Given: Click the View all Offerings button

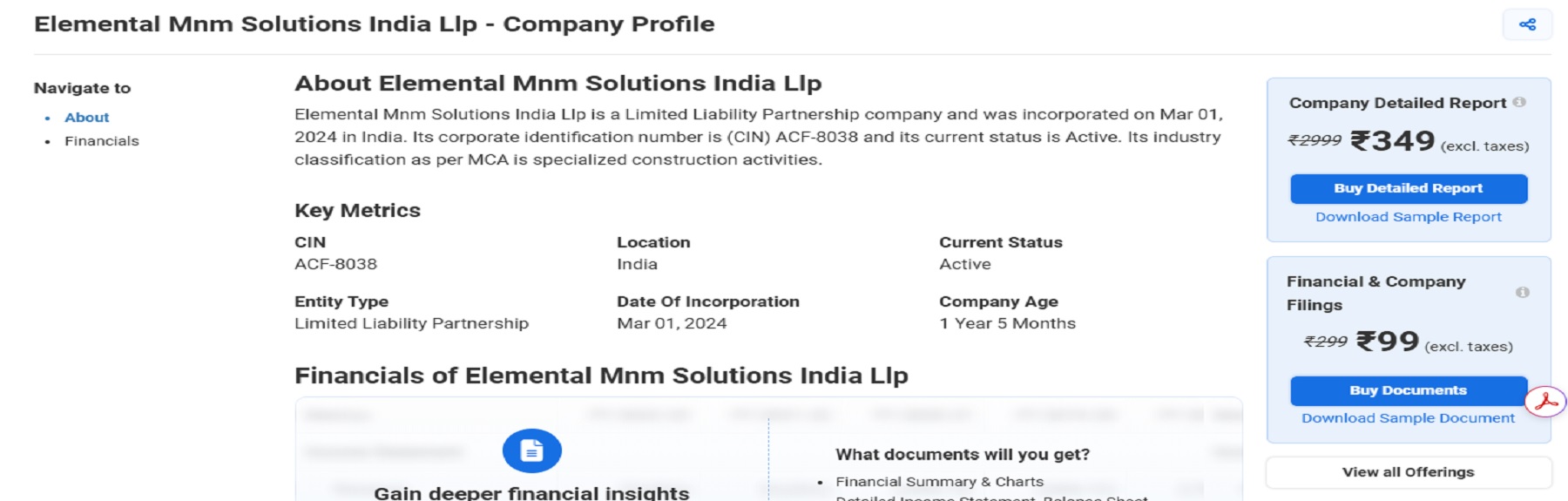Looking at the screenshot, I should [x=1408, y=472].
